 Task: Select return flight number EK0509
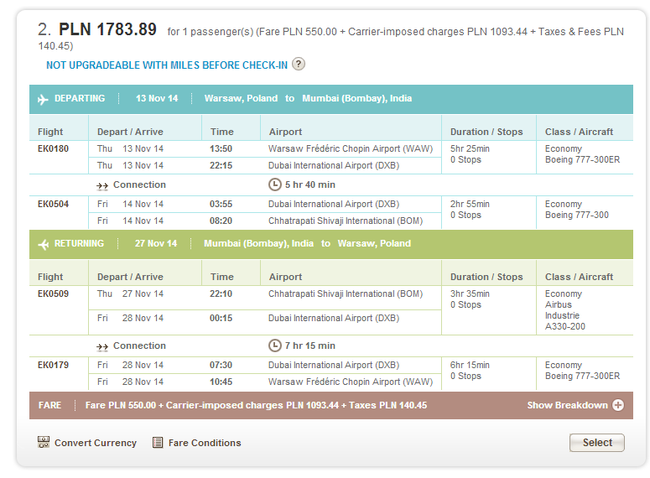tap(53, 294)
